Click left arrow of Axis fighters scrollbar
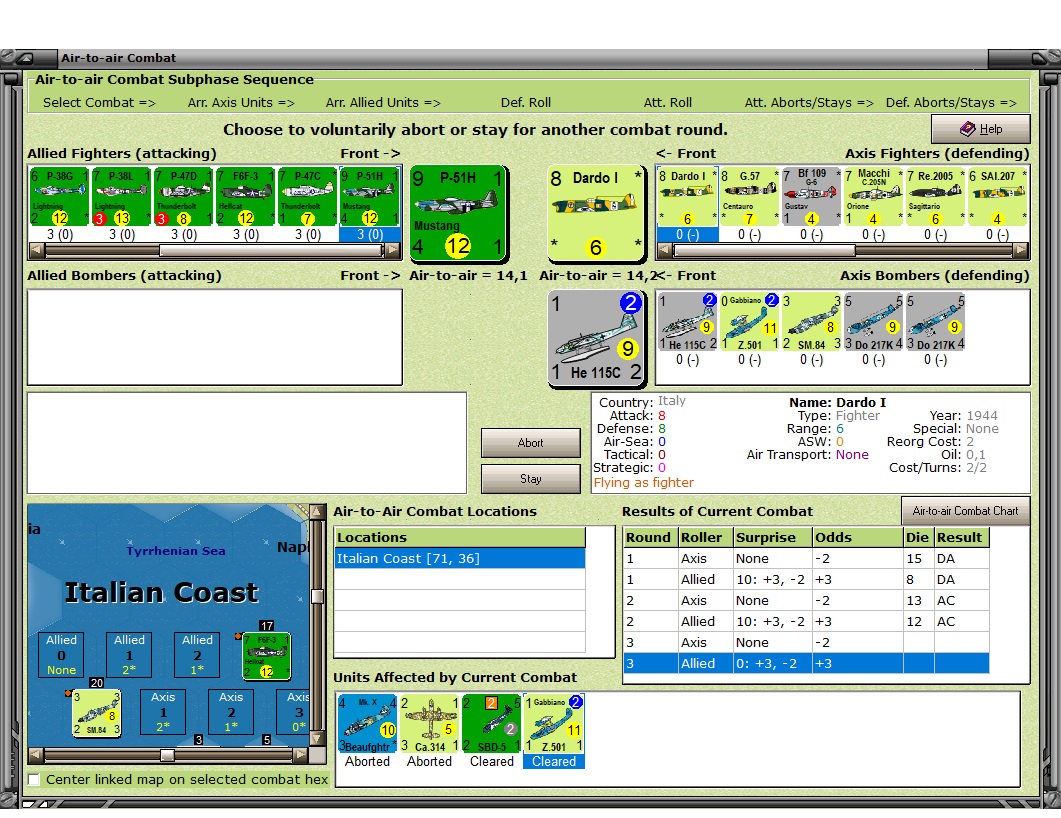 click(665, 250)
